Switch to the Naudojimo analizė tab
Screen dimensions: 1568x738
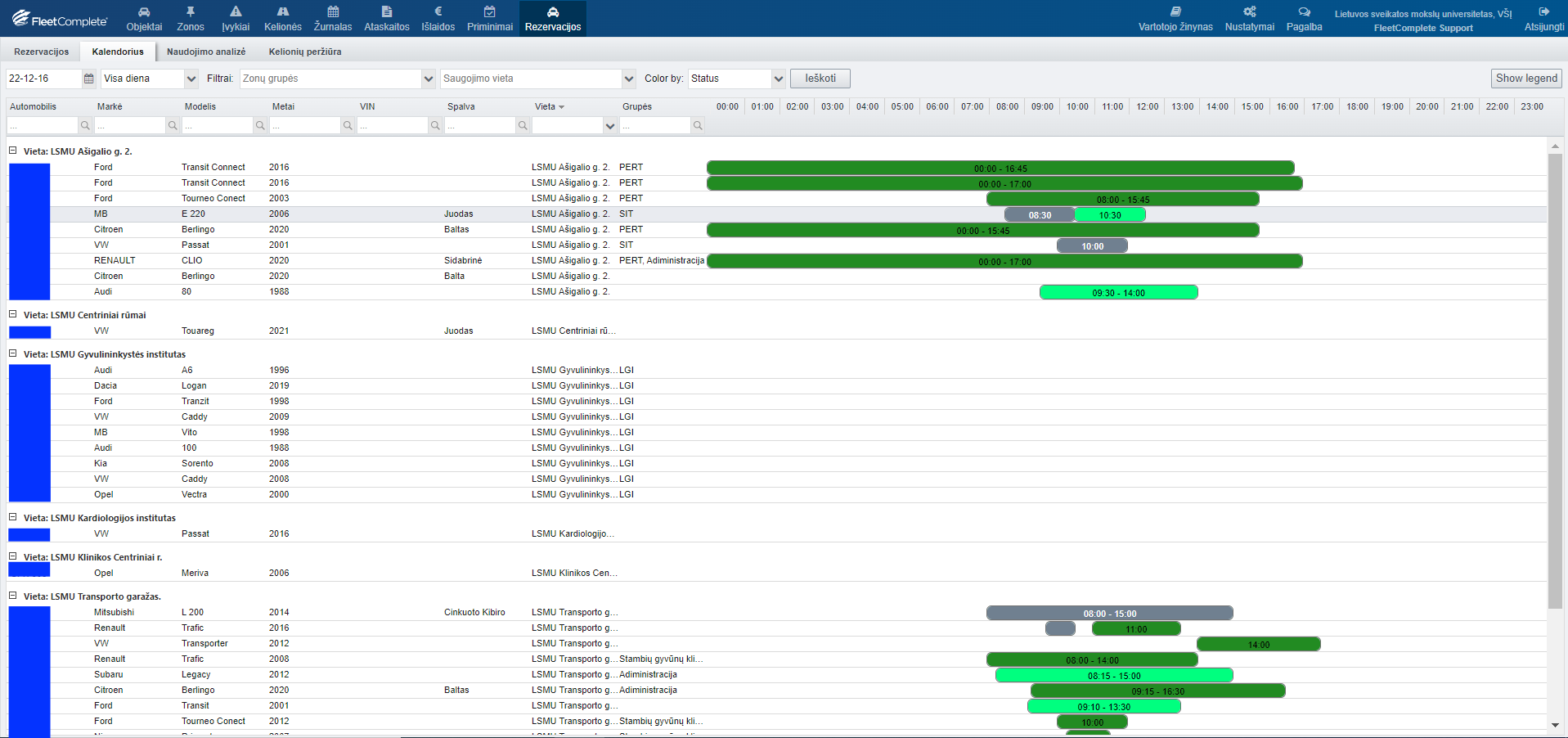pos(206,52)
